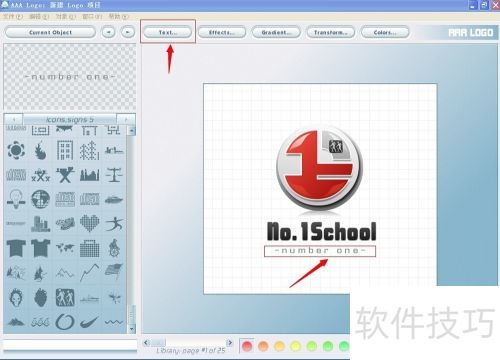Choose the sneaker shoe icon
The image size is (500, 360).
pyautogui.click(x=65, y=224)
